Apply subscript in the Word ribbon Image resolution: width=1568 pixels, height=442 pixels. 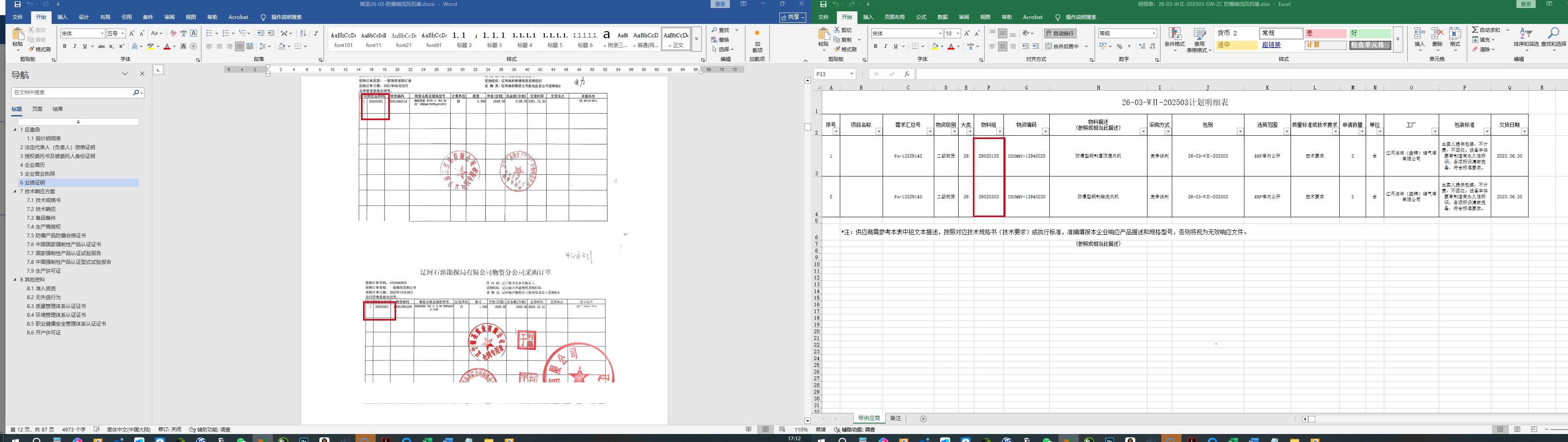(x=111, y=46)
